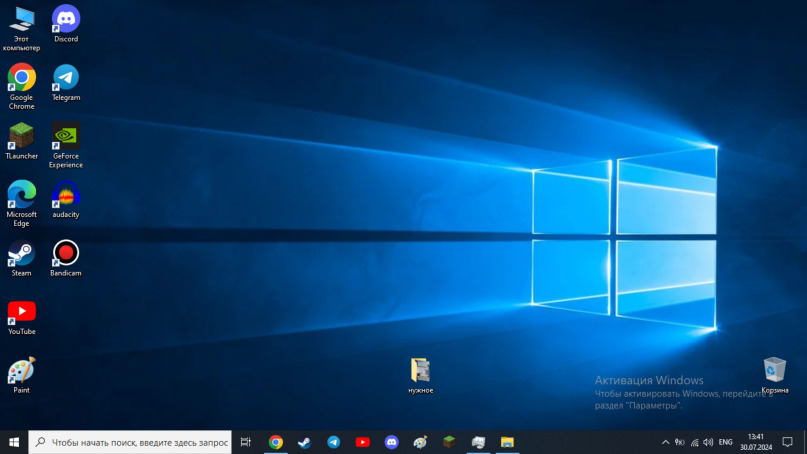Select the Microsoft Edge desktop icon

pos(21,194)
